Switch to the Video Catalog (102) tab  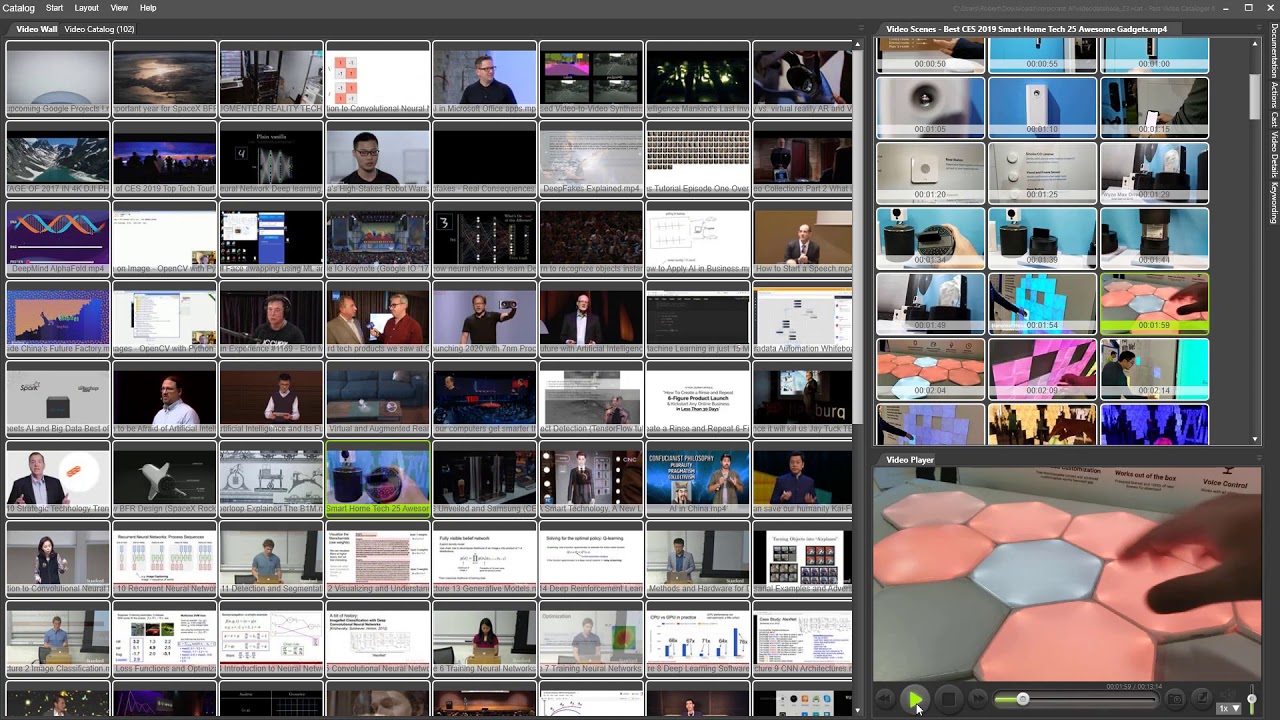(x=99, y=29)
